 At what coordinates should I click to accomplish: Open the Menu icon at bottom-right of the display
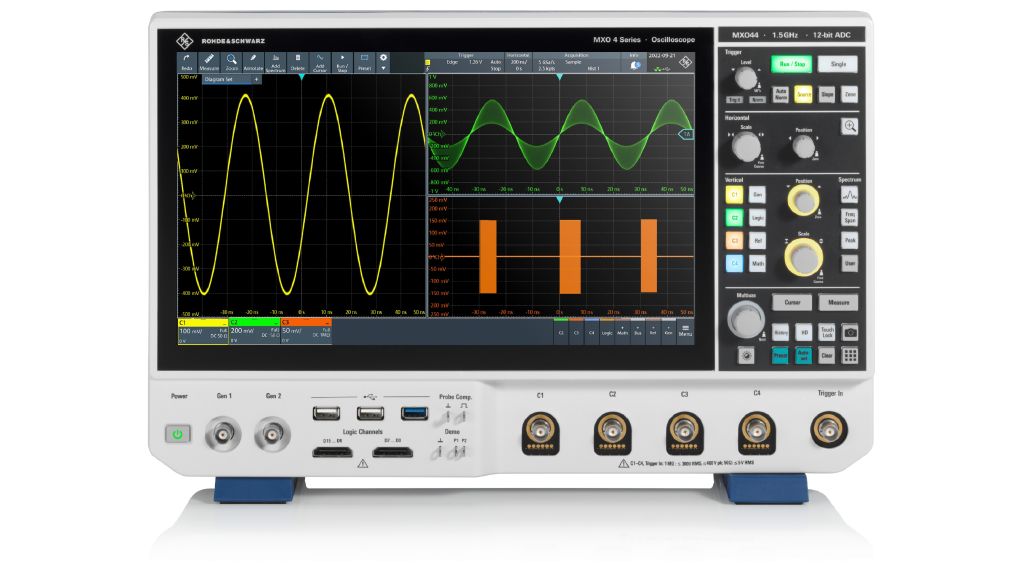[685, 330]
